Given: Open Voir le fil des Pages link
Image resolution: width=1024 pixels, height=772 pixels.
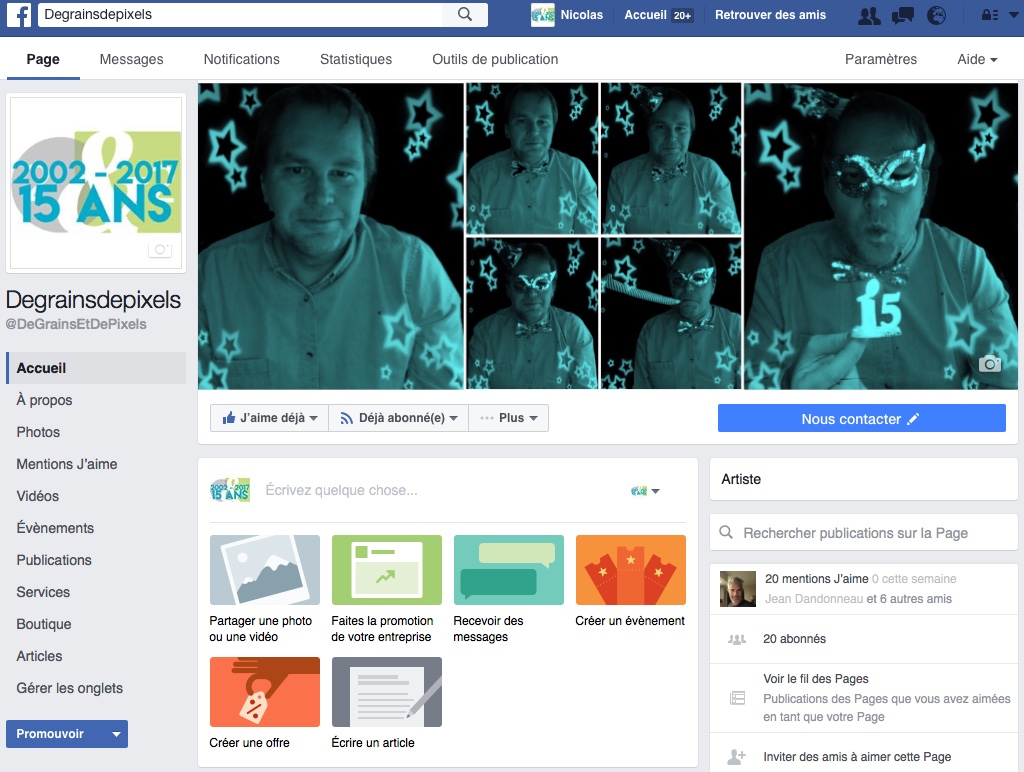Looking at the screenshot, I should 816,679.
